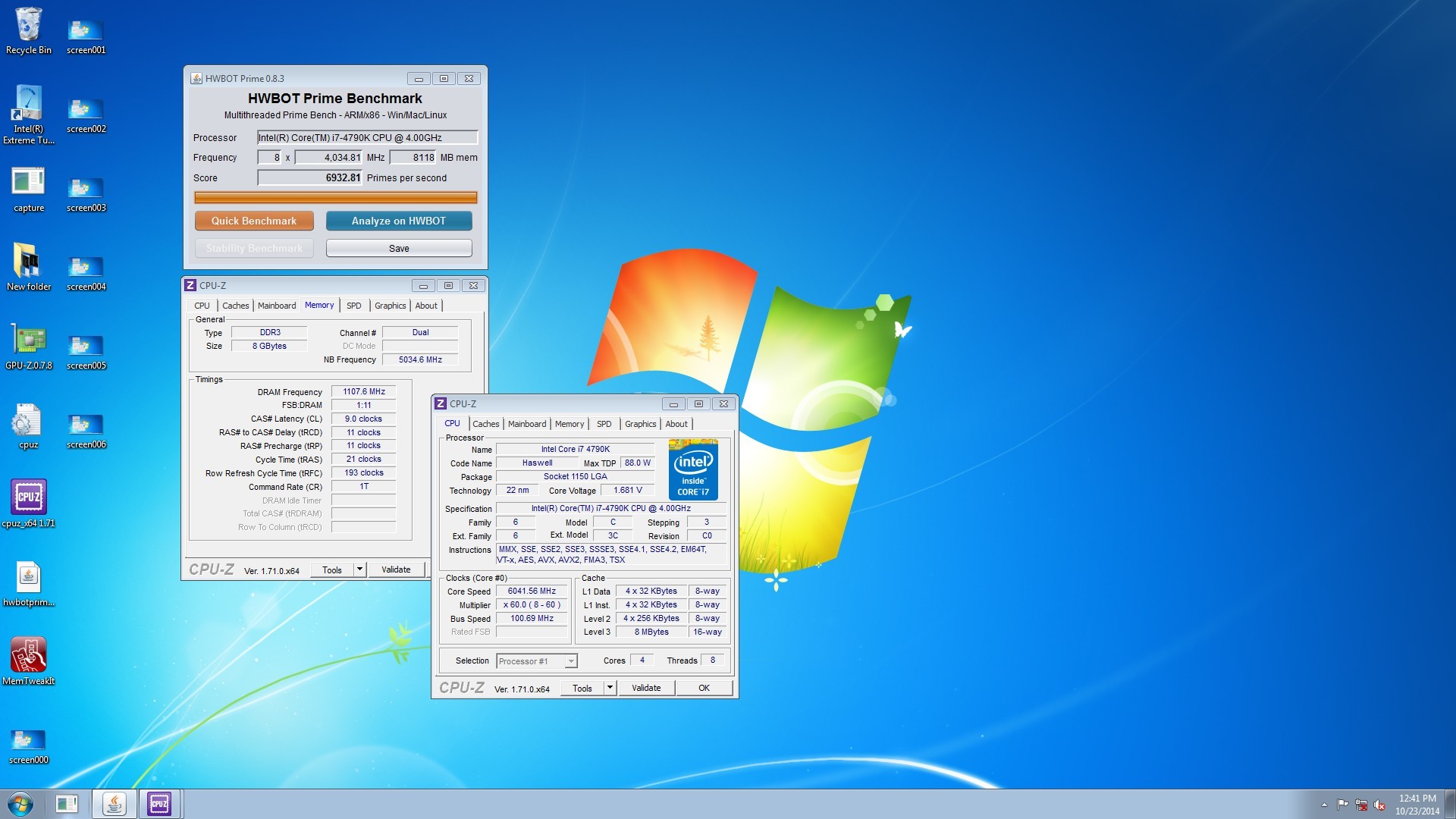Switch to About tab in Memory CPU-Z window
The height and width of the screenshot is (819, 1456).
click(426, 306)
